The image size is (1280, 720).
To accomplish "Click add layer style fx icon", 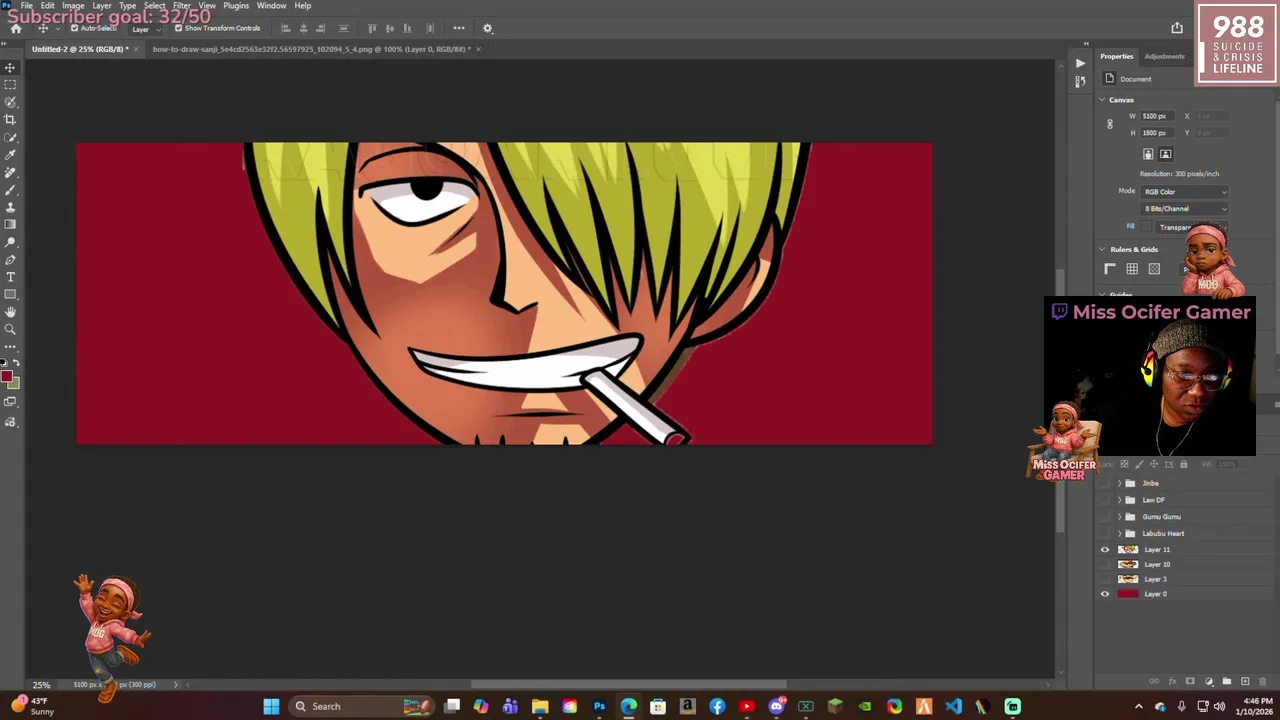I will [1172, 681].
